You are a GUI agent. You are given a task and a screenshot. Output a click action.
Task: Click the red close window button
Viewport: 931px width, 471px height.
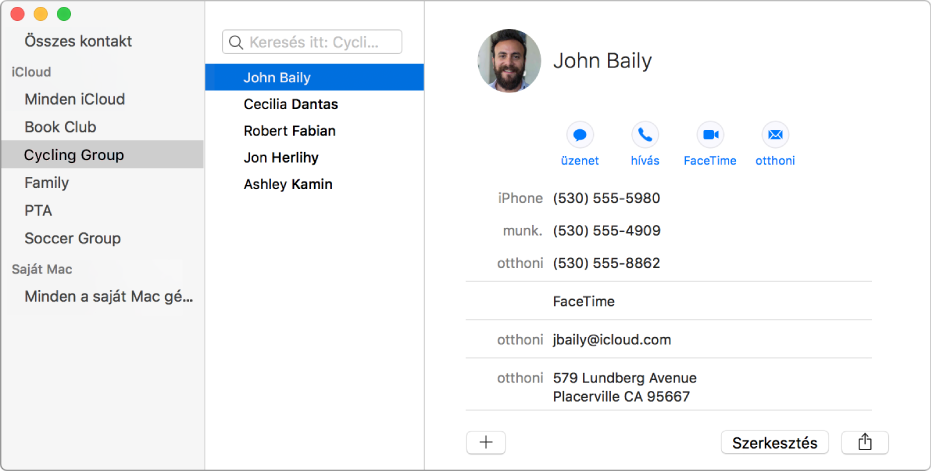17,14
